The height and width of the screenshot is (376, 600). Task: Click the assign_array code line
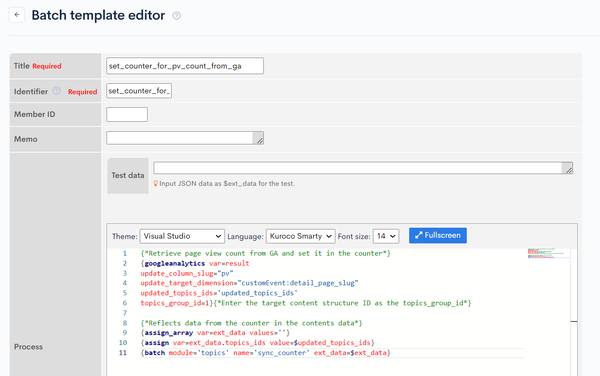215,333
